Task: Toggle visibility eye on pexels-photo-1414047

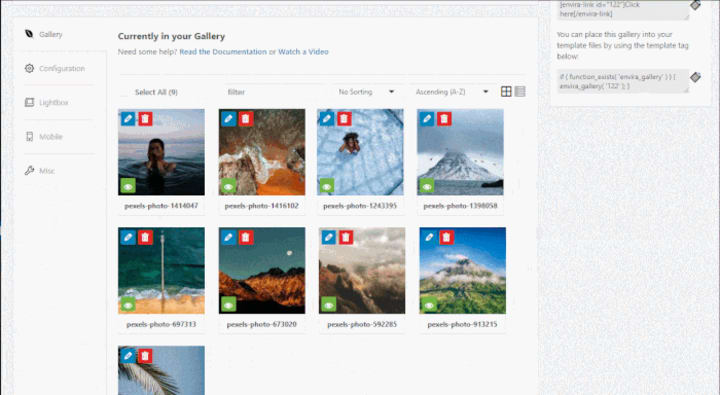Action: click(x=128, y=186)
